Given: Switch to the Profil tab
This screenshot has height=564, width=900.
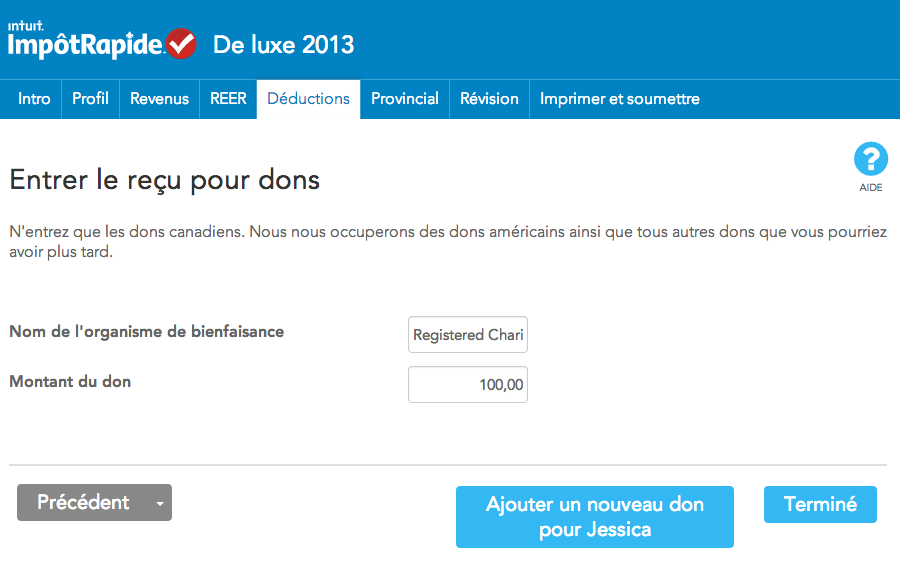Looking at the screenshot, I should pyautogui.click(x=90, y=99).
